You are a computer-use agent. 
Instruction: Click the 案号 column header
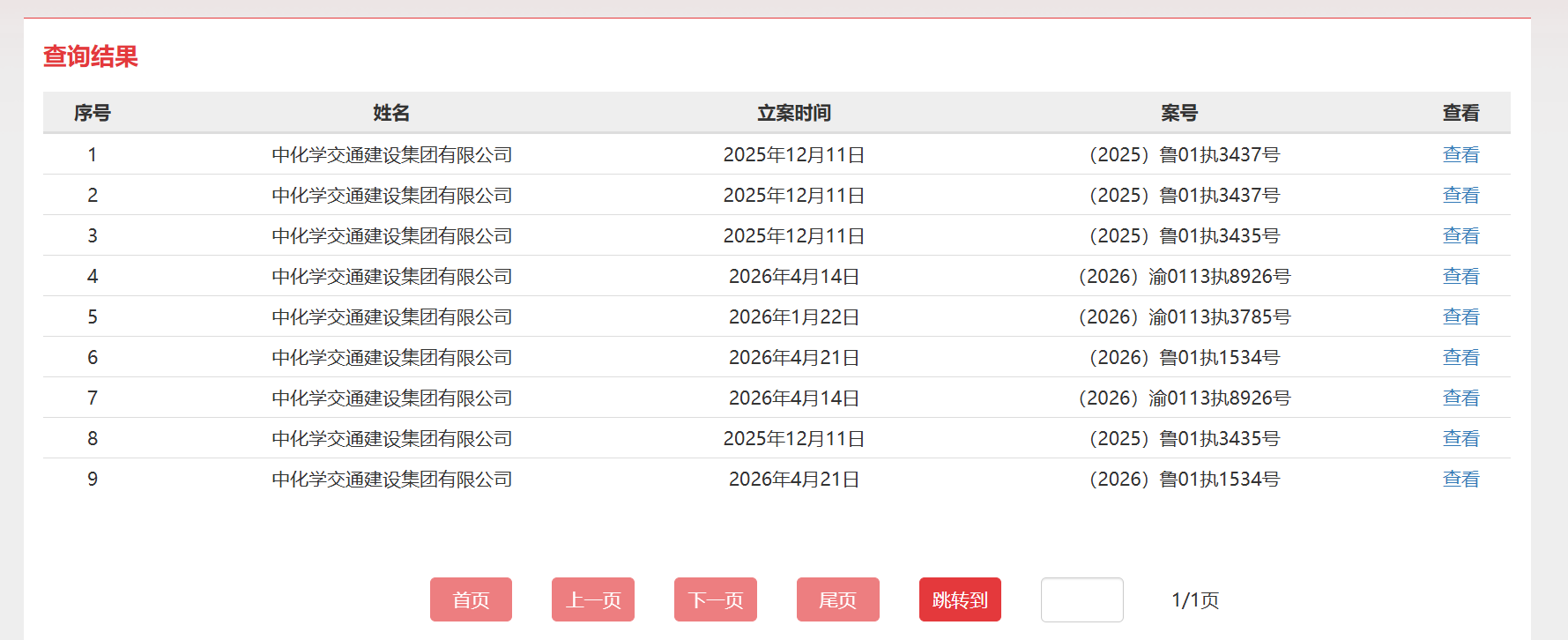click(x=1178, y=113)
